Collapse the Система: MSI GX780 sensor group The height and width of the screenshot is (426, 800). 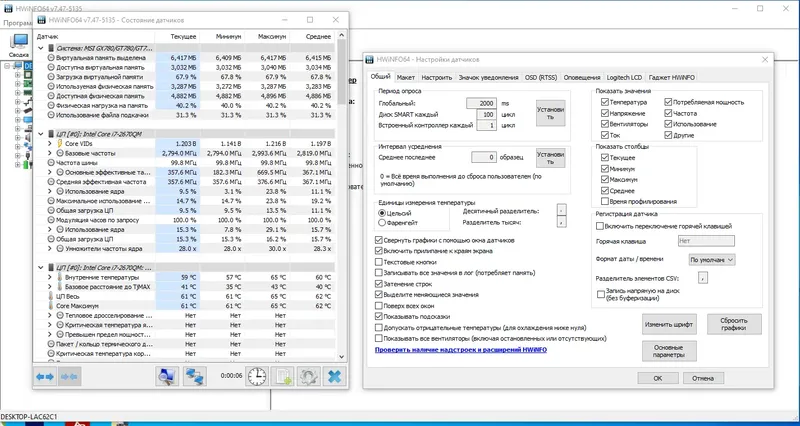41,48
